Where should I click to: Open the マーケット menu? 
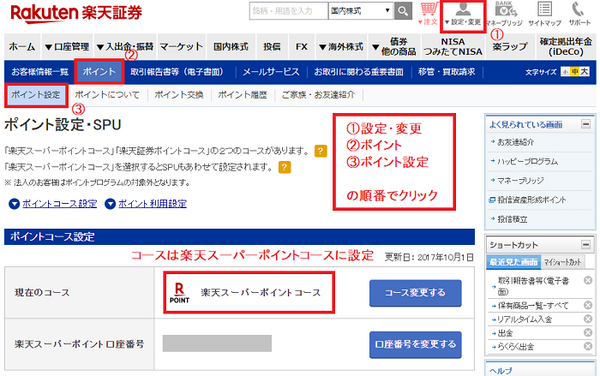click(x=181, y=47)
